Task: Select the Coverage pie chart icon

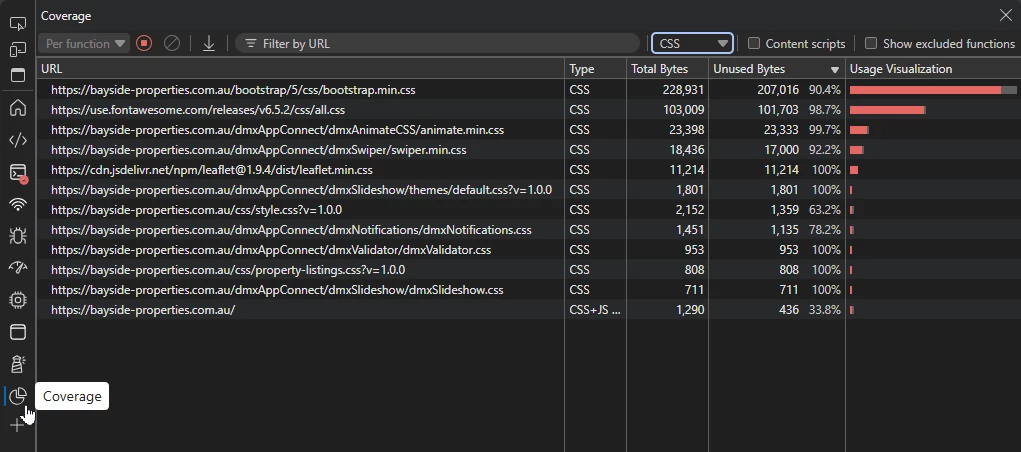Action: tap(18, 395)
